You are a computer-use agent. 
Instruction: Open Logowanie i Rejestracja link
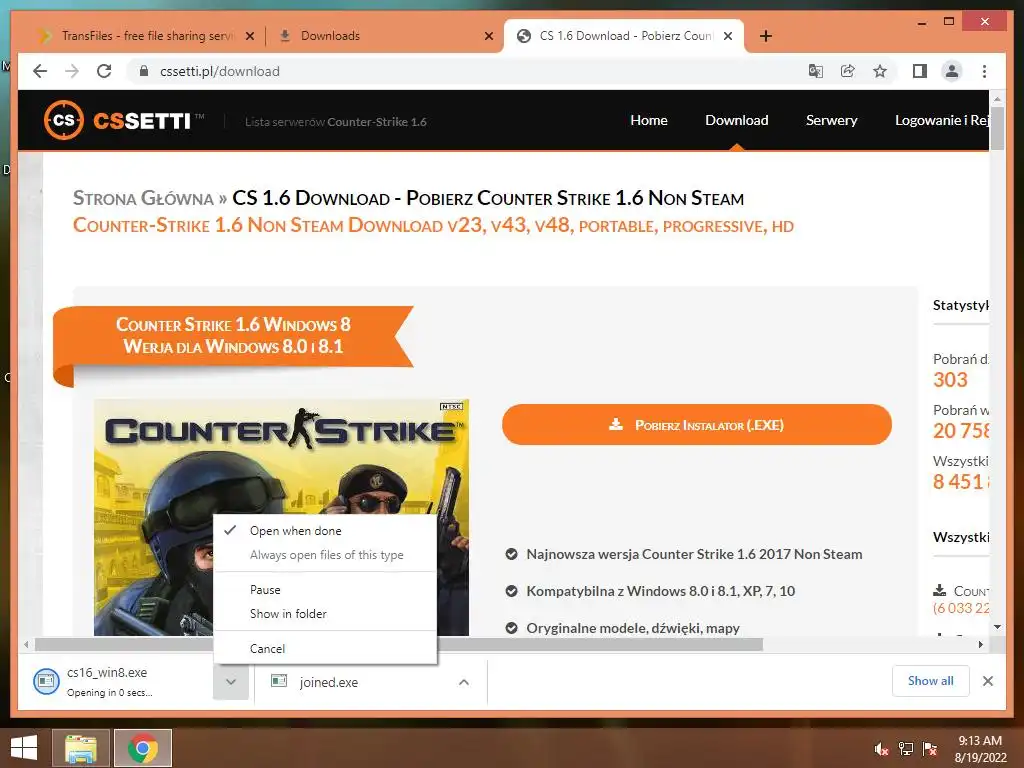[941, 120]
